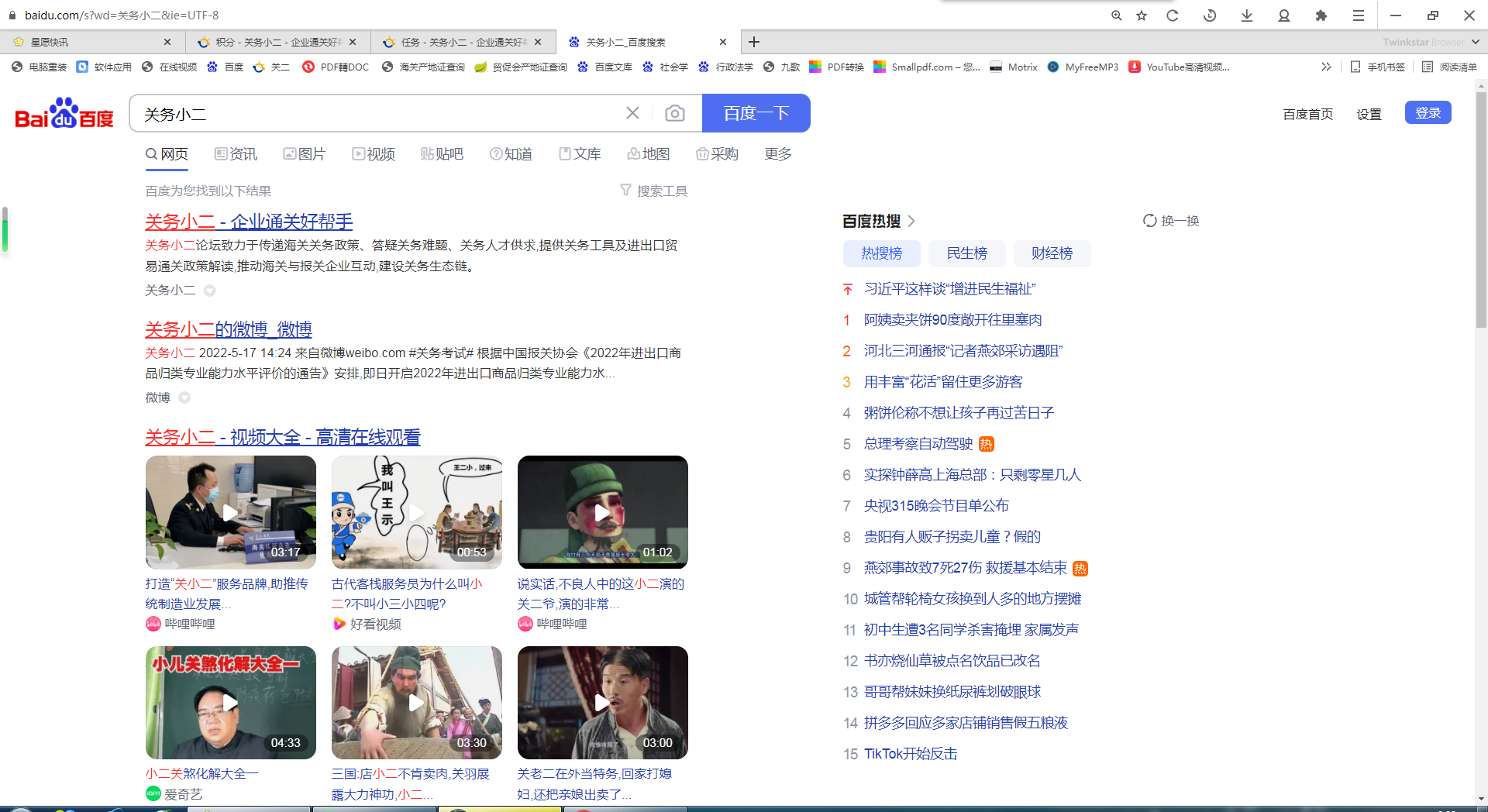1488x812 pixels.
Task: Switch to the 星愿快讯 browser tab
Action: (92, 42)
